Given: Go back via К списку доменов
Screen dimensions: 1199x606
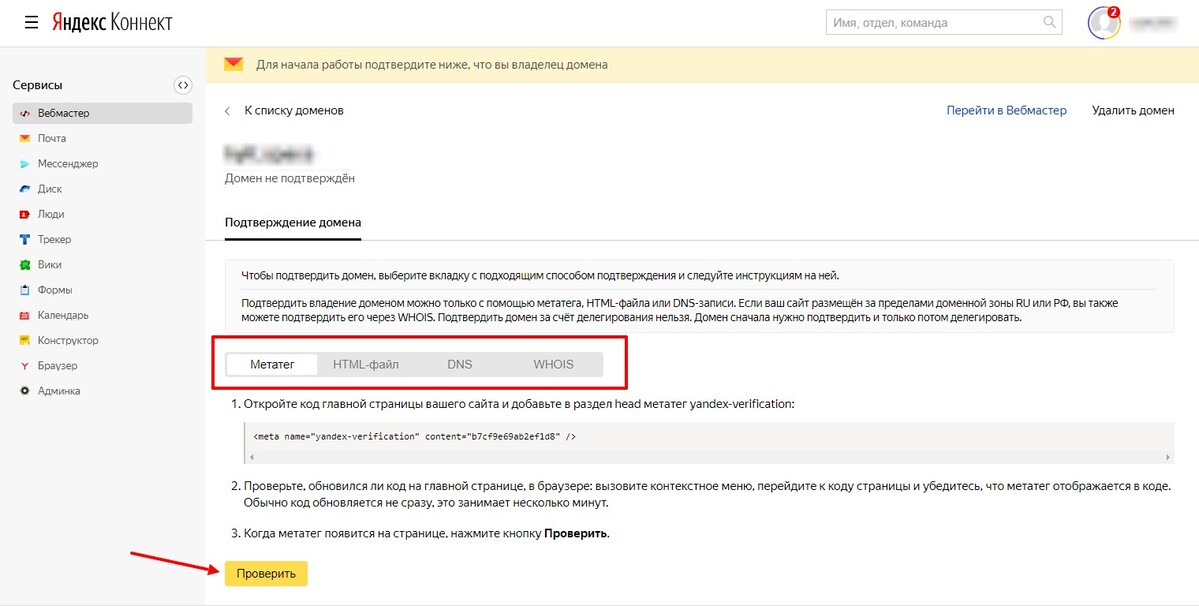Looking at the screenshot, I should point(294,111).
